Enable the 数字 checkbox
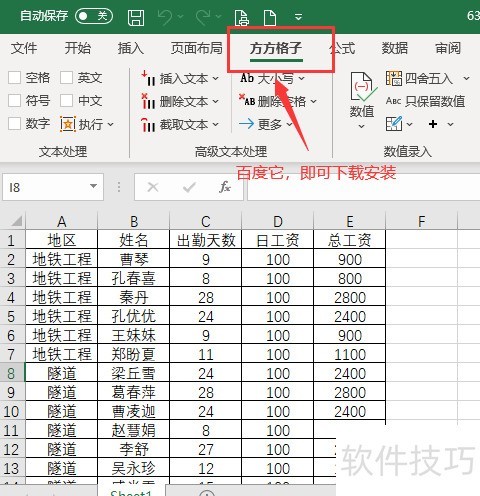Screen dimensions: 480x496 14,124
